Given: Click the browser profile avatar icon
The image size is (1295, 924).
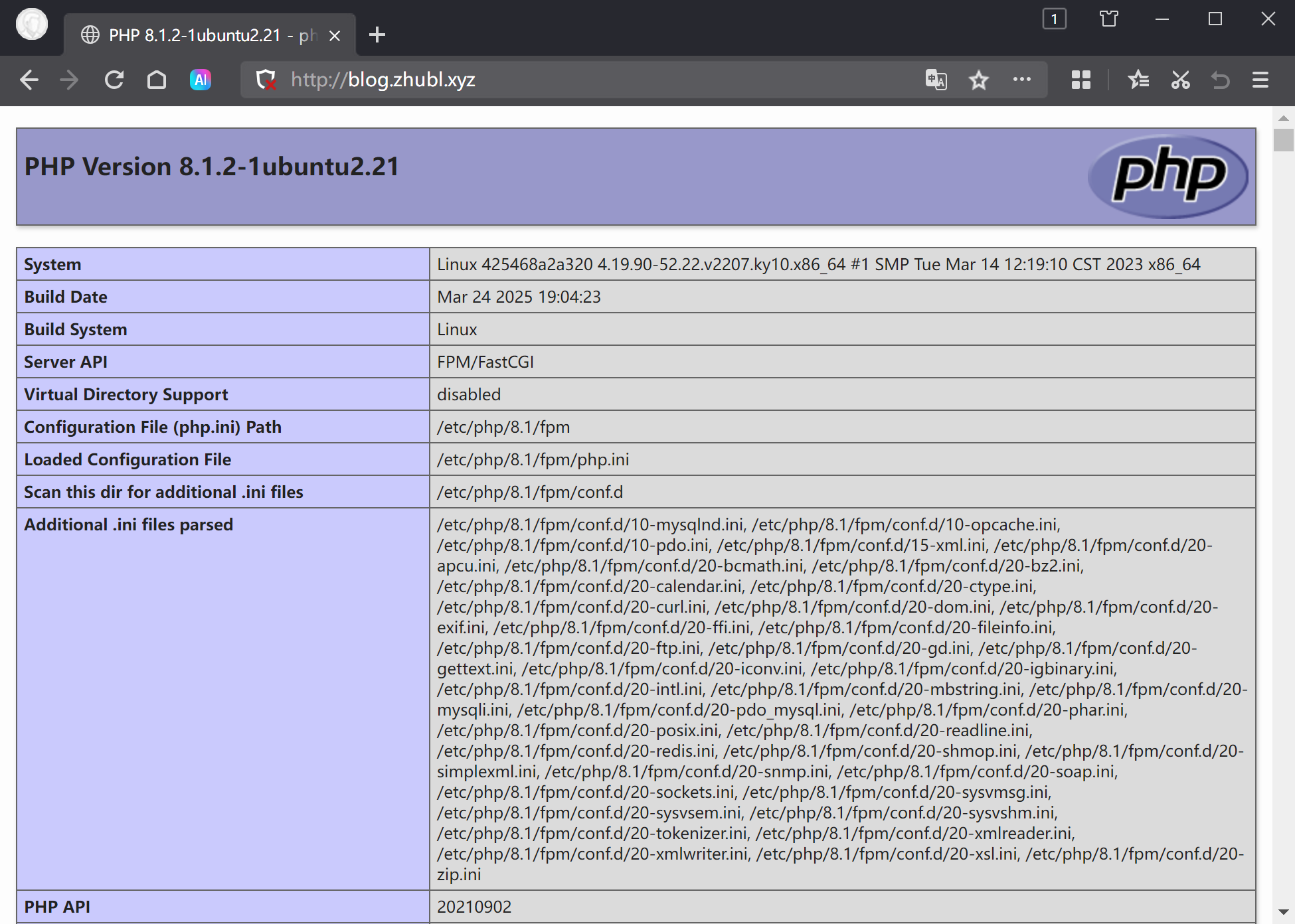Looking at the screenshot, I should click(x=31, y=25).
